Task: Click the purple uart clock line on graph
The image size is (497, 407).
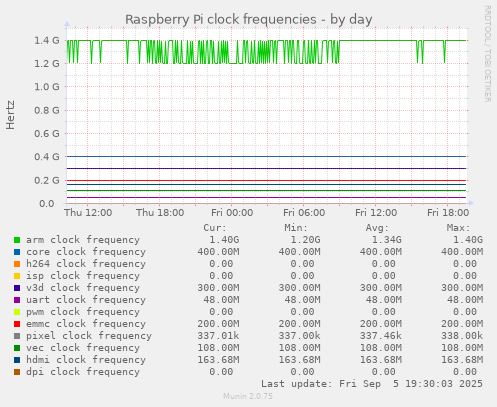Action: (x=266, y=198)
